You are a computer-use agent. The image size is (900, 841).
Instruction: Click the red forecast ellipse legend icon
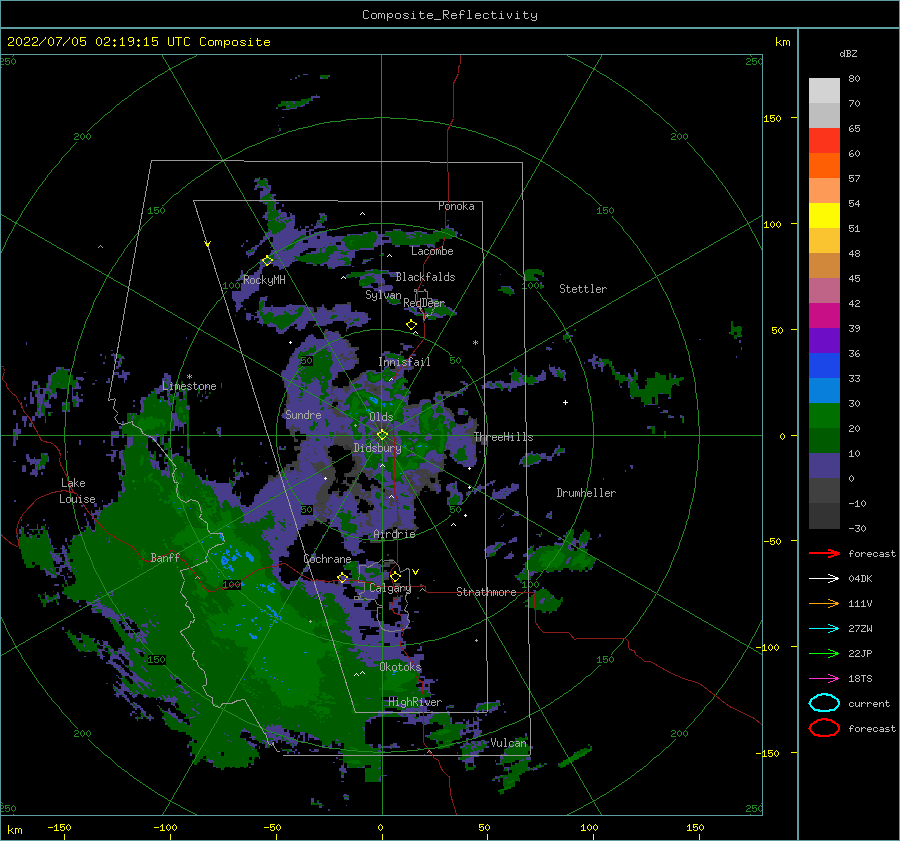[x=824, y=728]
